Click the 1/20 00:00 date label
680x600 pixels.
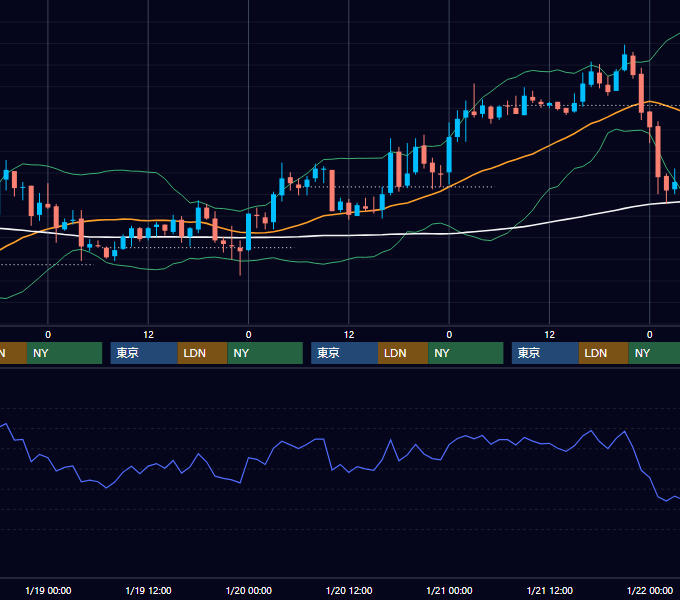pos(248,590)
